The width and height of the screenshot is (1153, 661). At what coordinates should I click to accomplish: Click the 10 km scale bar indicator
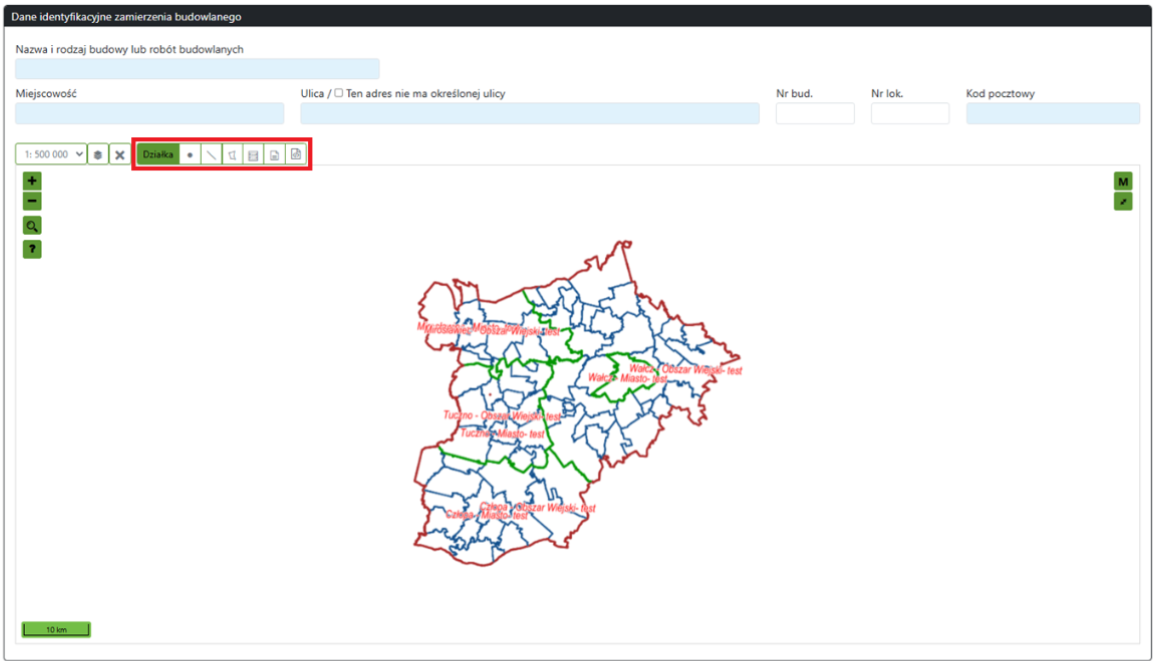[55, 629]
